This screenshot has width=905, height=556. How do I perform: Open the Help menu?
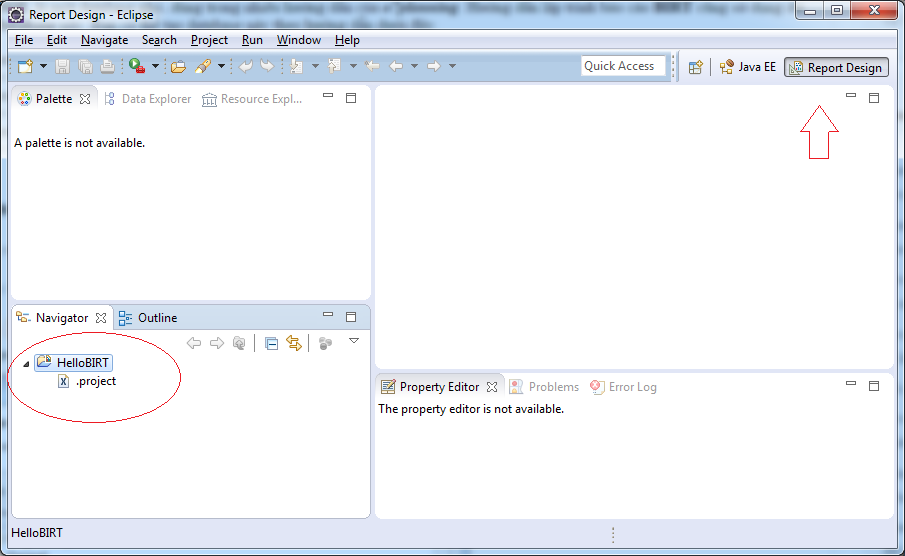[347, 40]
